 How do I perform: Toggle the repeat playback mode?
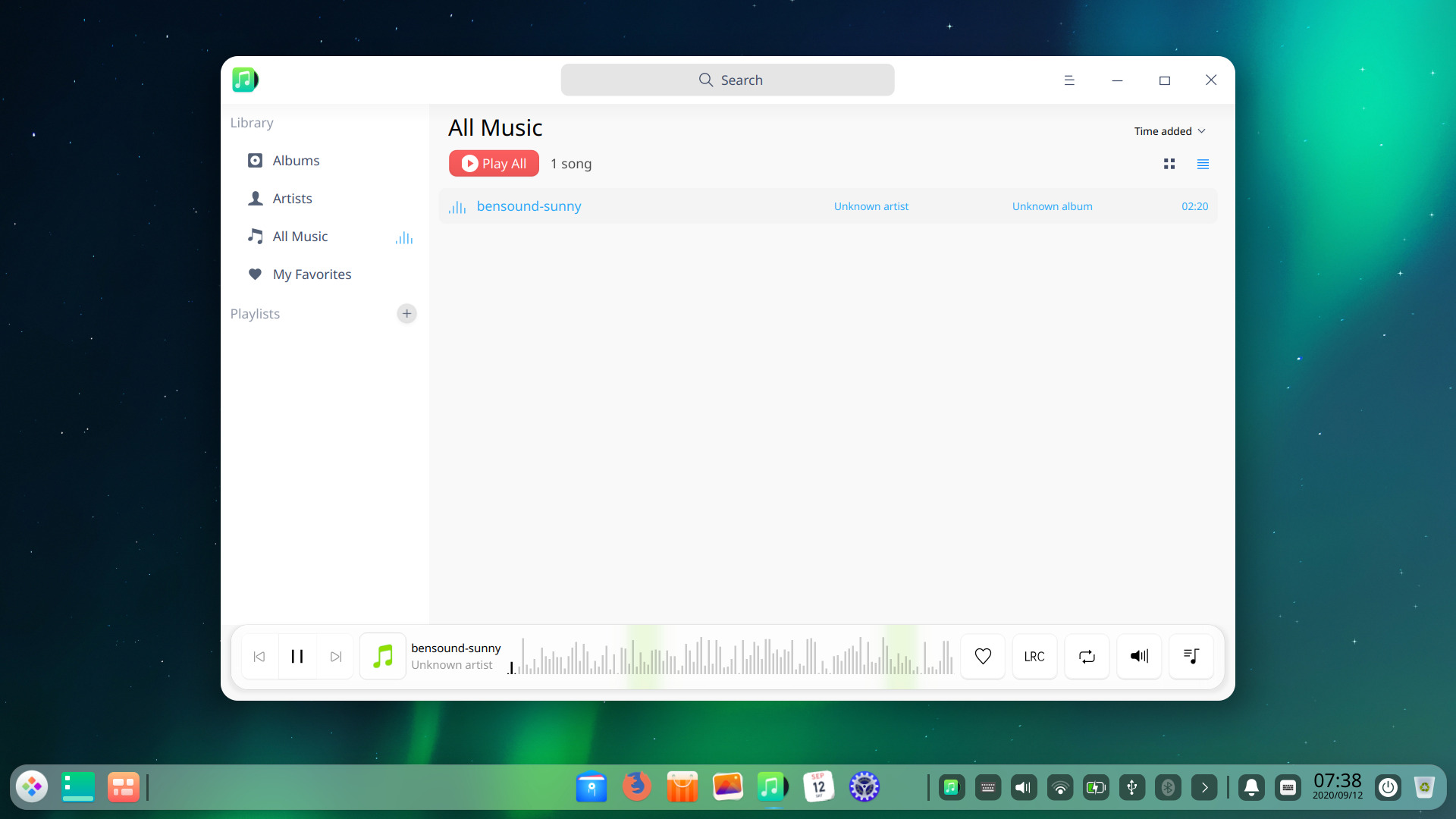[1086, 656]
